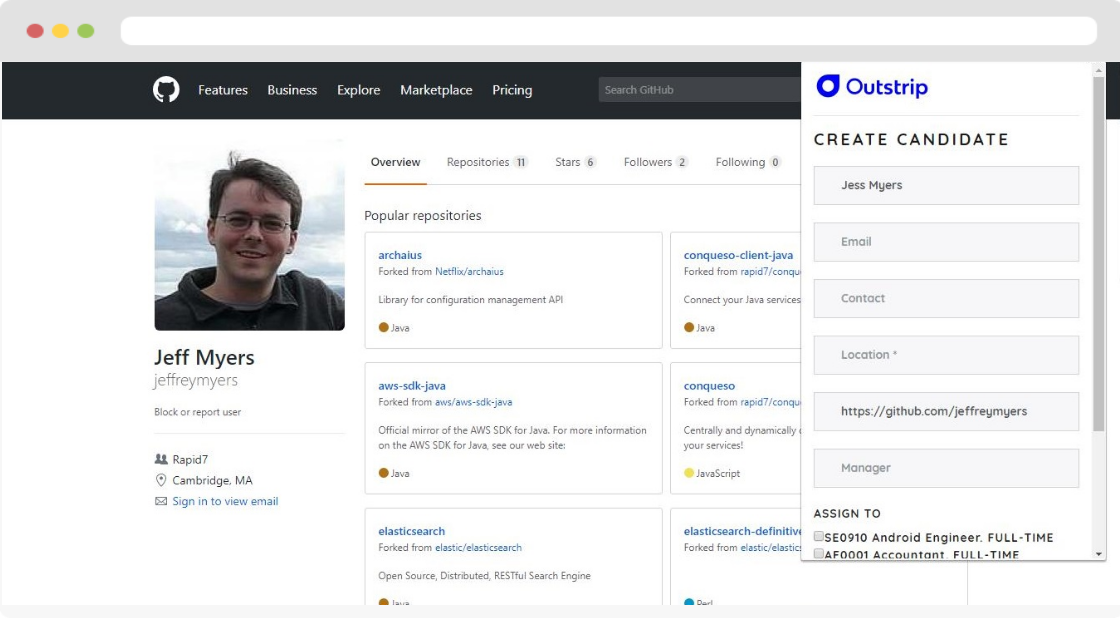Click the location pin icon beside Cambridge, MA
The image size is (1120, 630).
(x=161, y=480)
